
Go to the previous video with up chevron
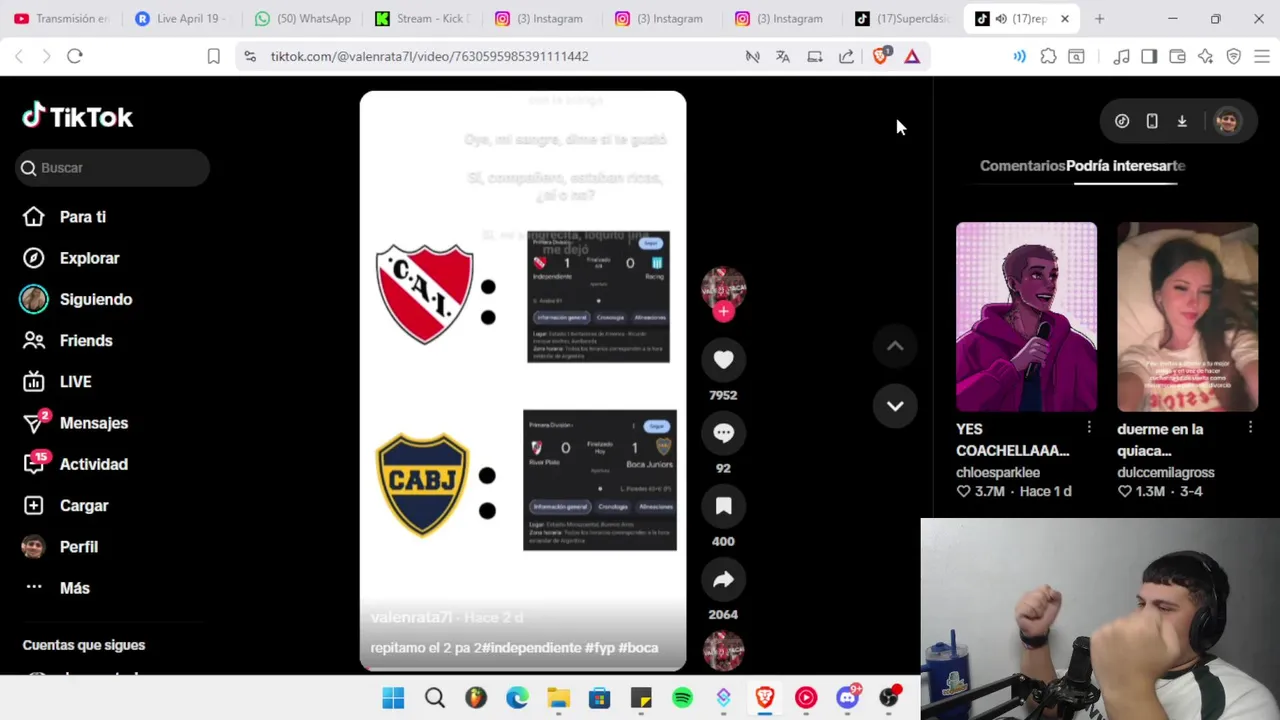[895, 346]
